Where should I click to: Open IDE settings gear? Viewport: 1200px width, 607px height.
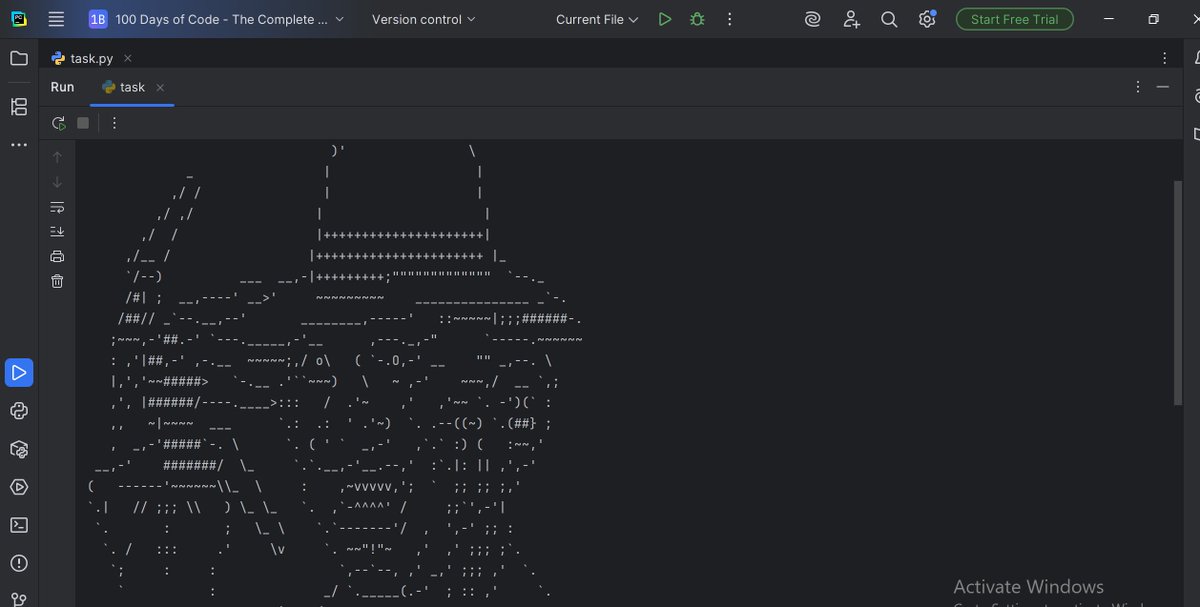click(x=927, y=19)
